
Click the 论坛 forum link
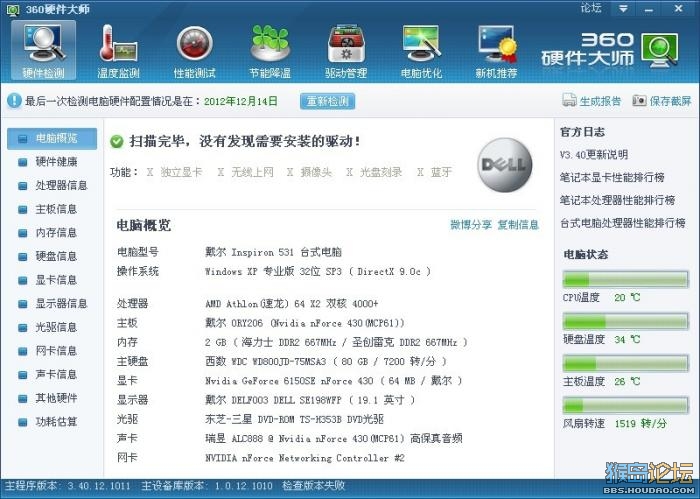591,8
